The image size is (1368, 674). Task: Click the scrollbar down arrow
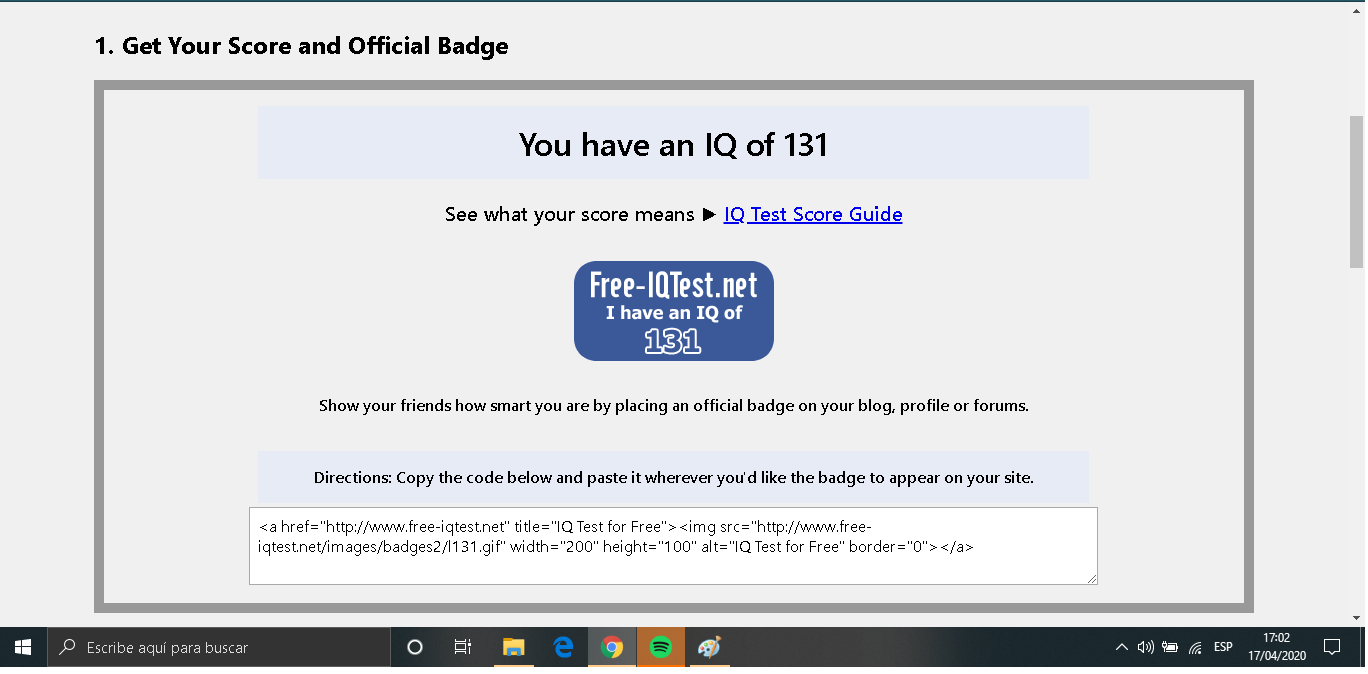(1357, 617)
